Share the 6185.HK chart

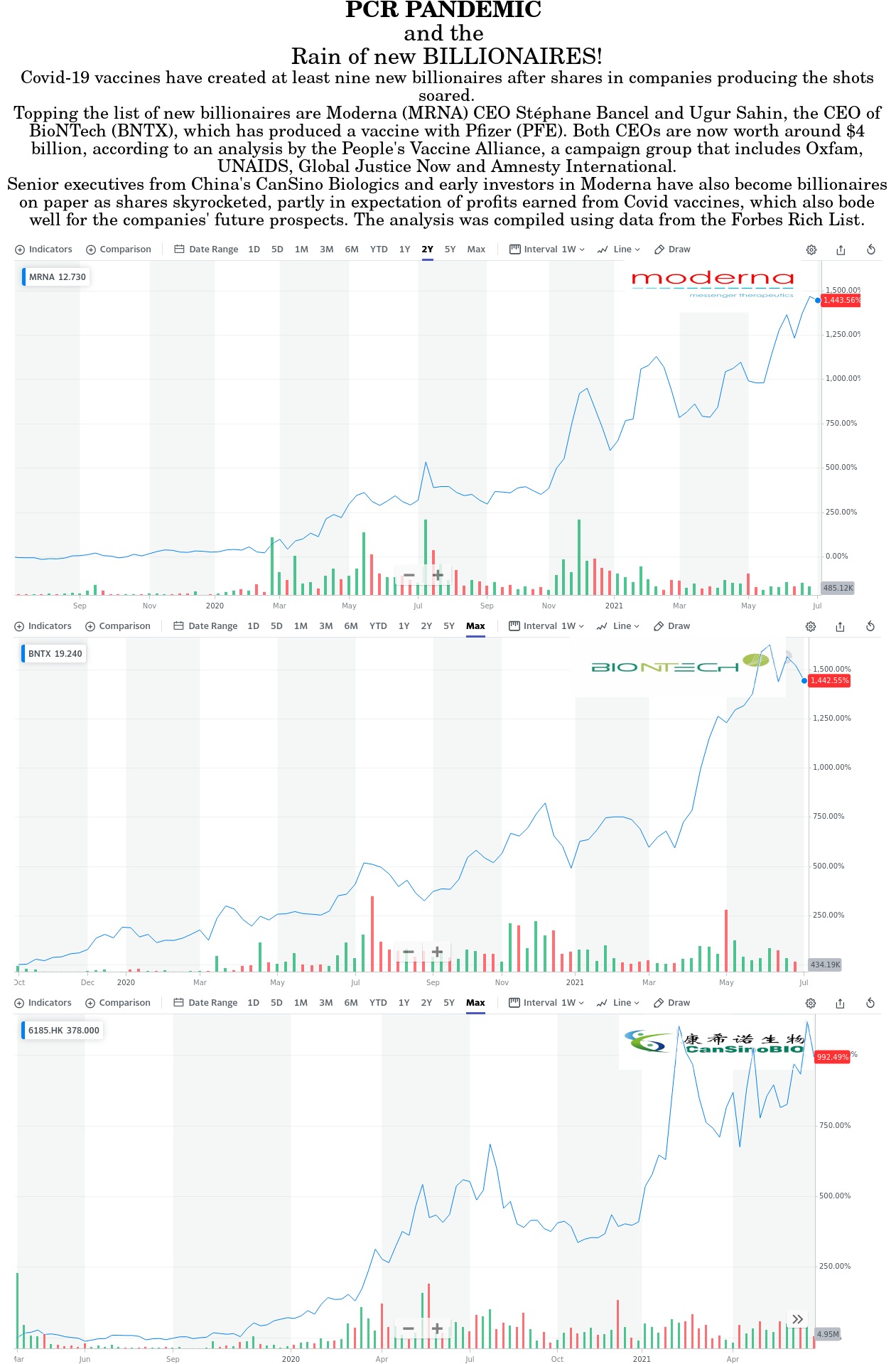pyautogui.click(x=841, y=1003)
